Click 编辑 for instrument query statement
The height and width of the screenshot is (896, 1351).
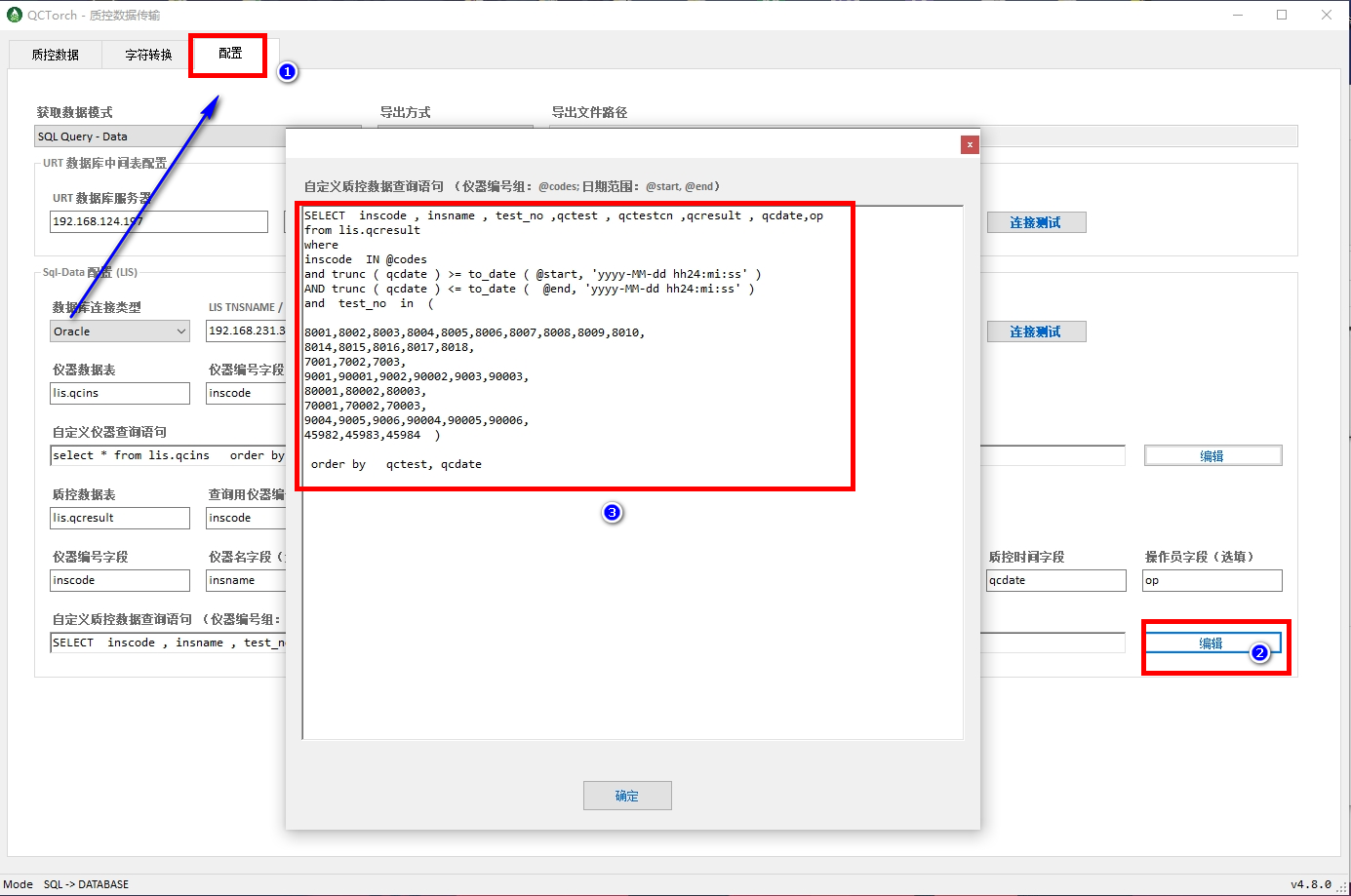[x=1212, y=455]
